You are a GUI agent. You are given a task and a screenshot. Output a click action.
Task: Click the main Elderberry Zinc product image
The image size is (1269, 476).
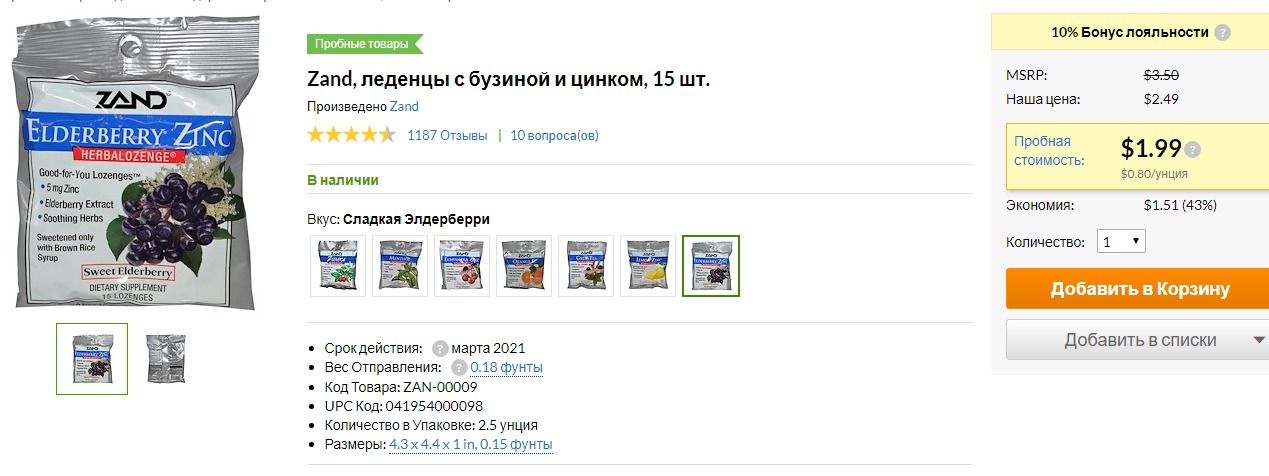tap(135, 163)
